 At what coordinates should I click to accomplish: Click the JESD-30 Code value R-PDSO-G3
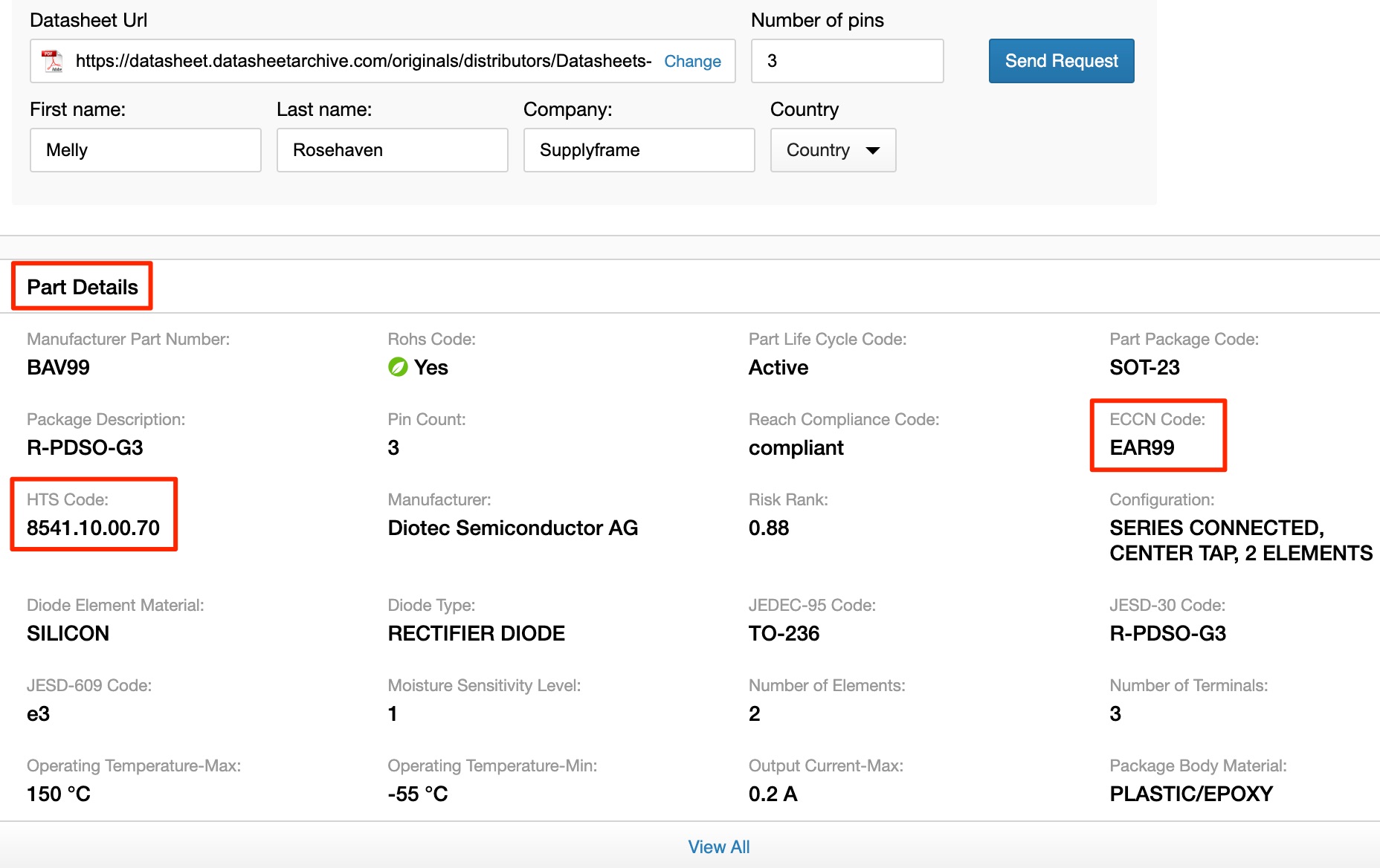pyautogui.click(x=1167, y=633)
